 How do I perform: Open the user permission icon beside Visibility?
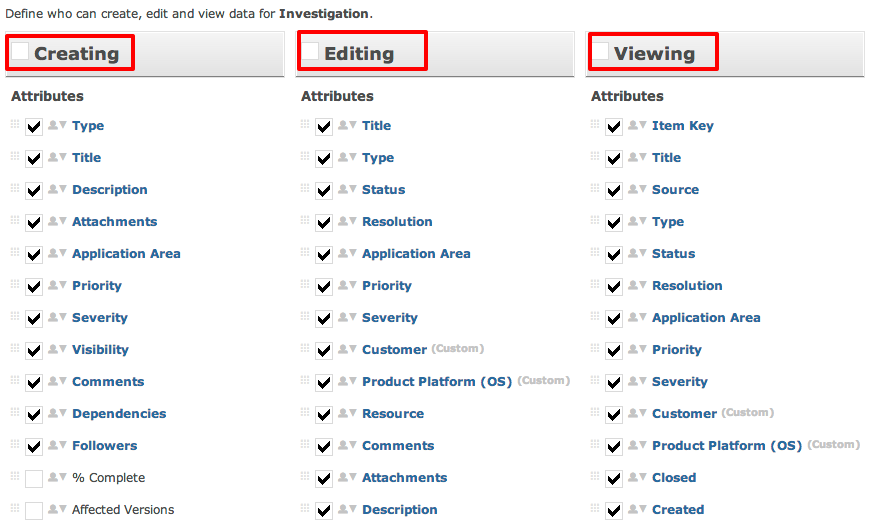point(57,349)
